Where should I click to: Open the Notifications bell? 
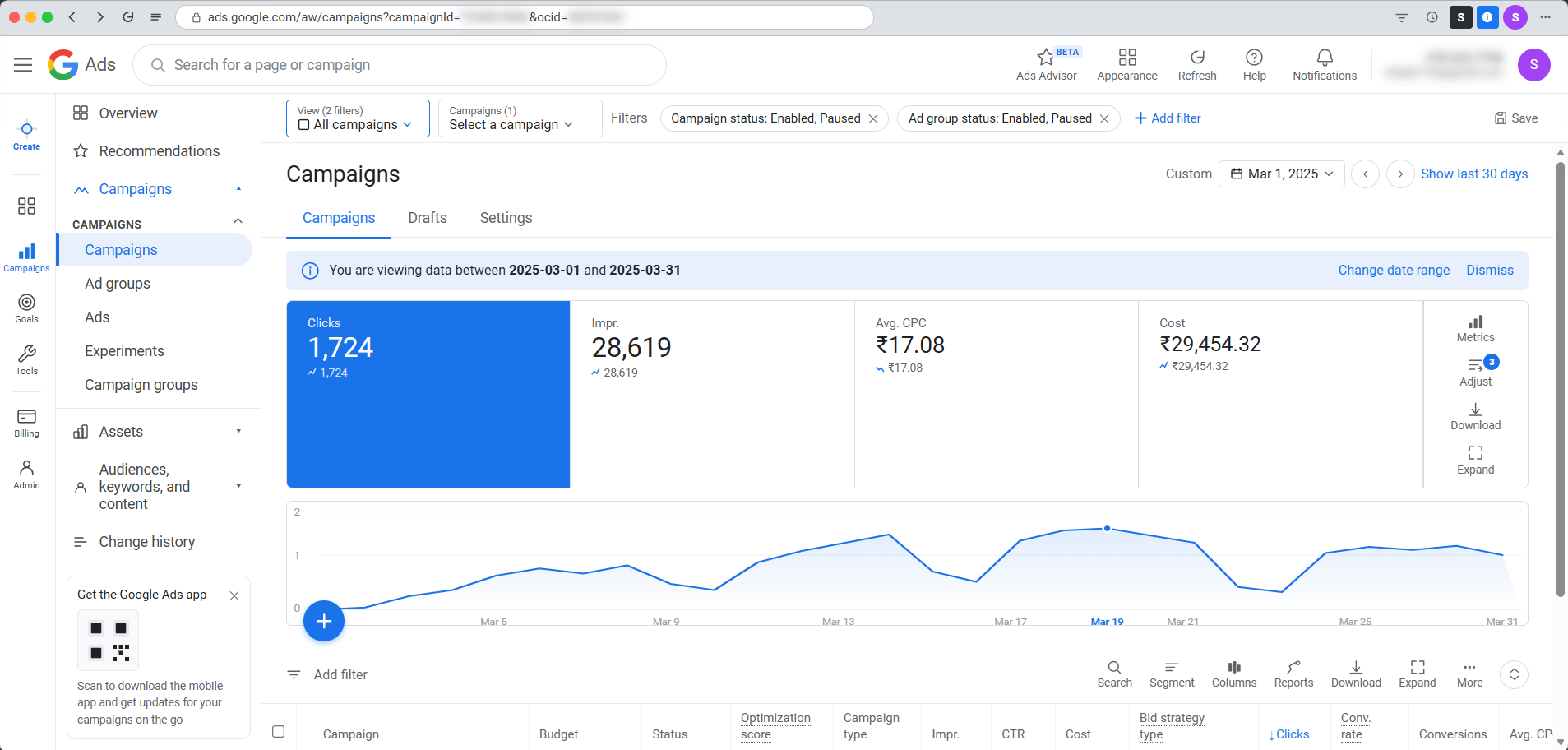[x=1325, y=64]
